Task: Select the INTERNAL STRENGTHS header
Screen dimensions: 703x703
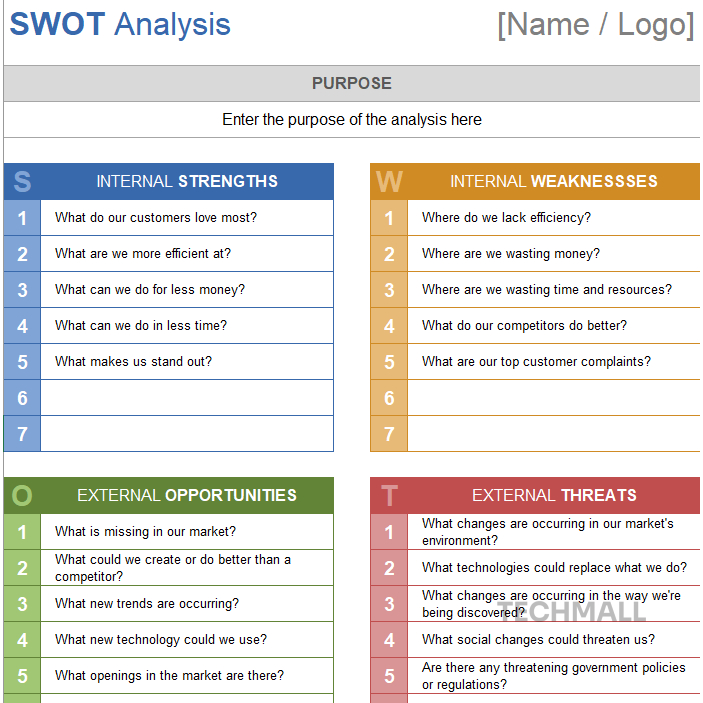Action: (x=187, y=182)
